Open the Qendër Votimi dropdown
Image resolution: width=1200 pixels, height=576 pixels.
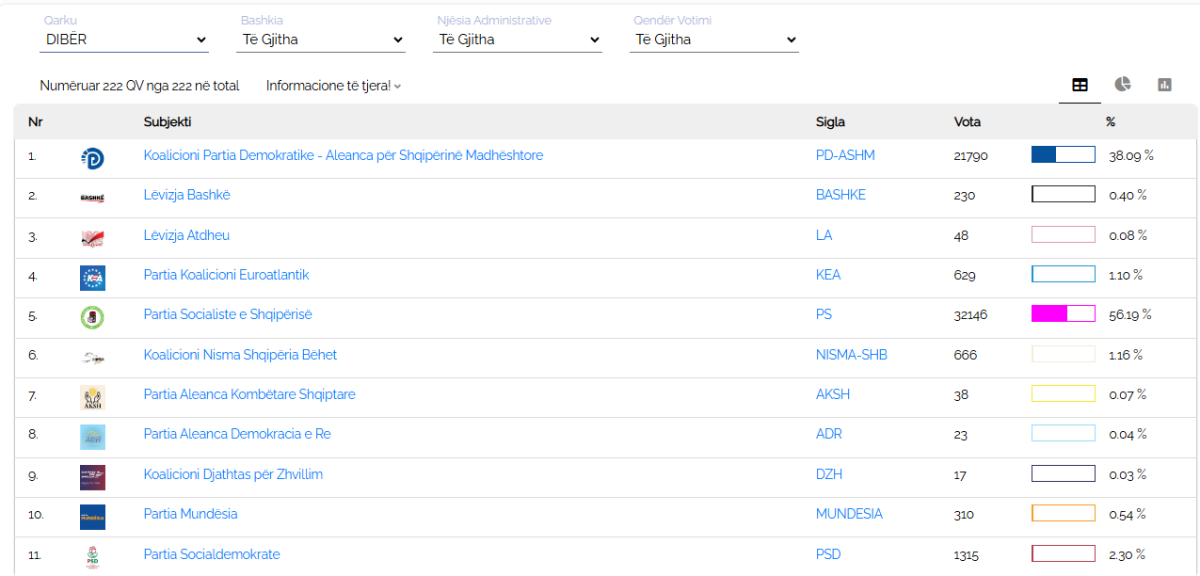tap(715, 40)
